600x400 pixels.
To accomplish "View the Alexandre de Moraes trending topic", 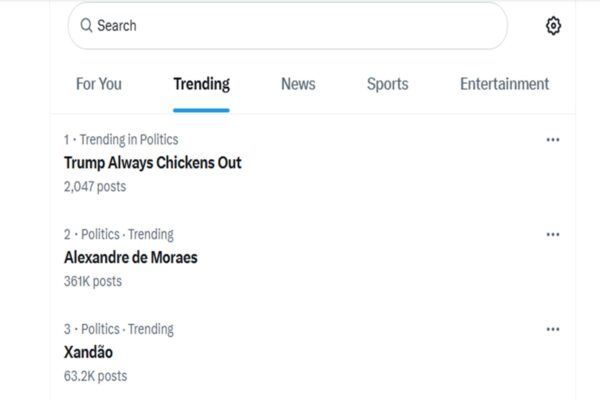I will (x=130, y=257).
